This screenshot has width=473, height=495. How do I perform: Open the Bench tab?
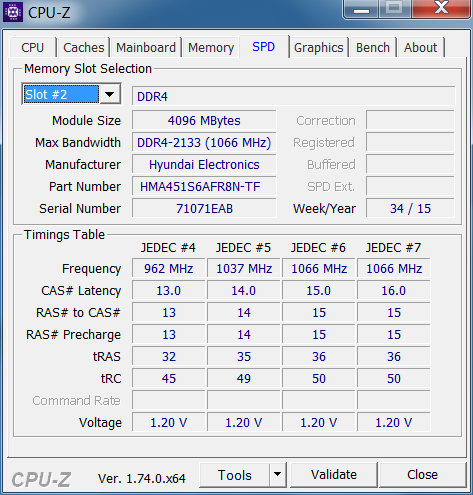click(x=373, y=47)
